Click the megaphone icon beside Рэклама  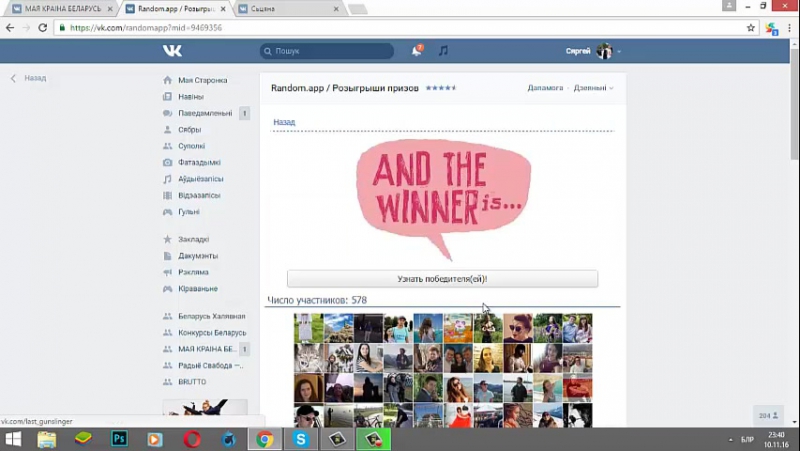tap(167, 272)
